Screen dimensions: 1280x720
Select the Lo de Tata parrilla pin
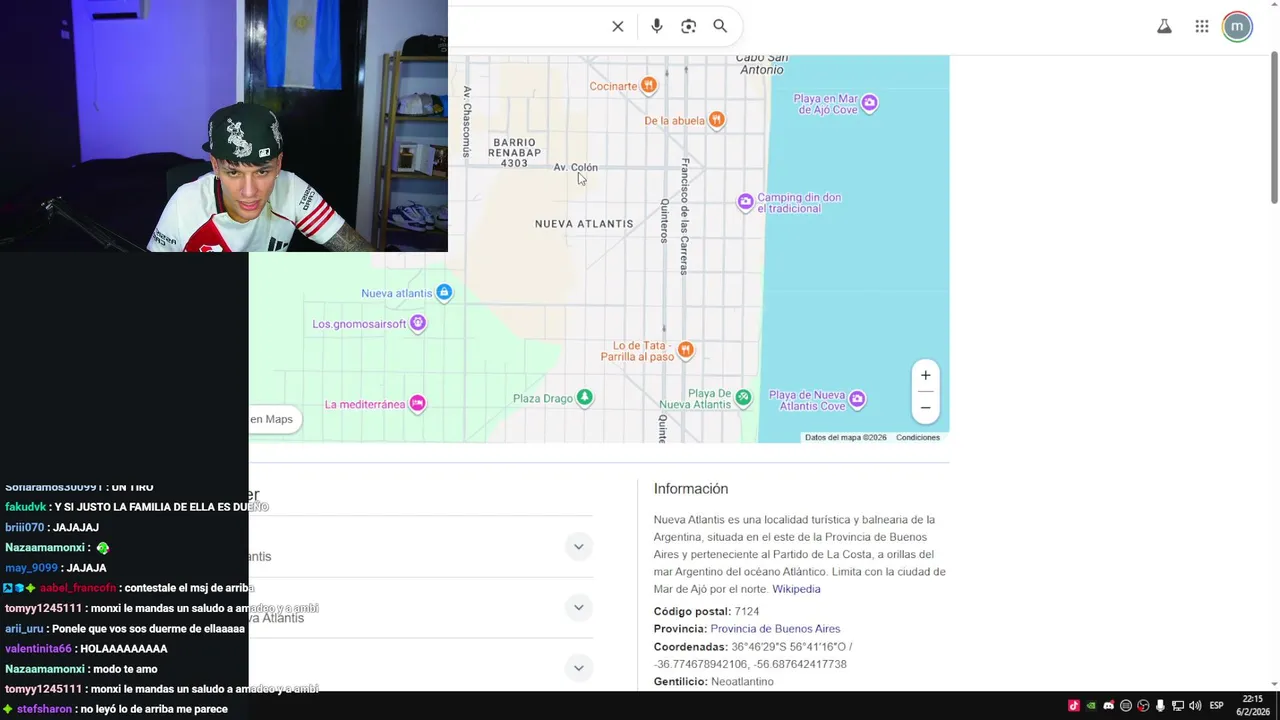(685, 350)
